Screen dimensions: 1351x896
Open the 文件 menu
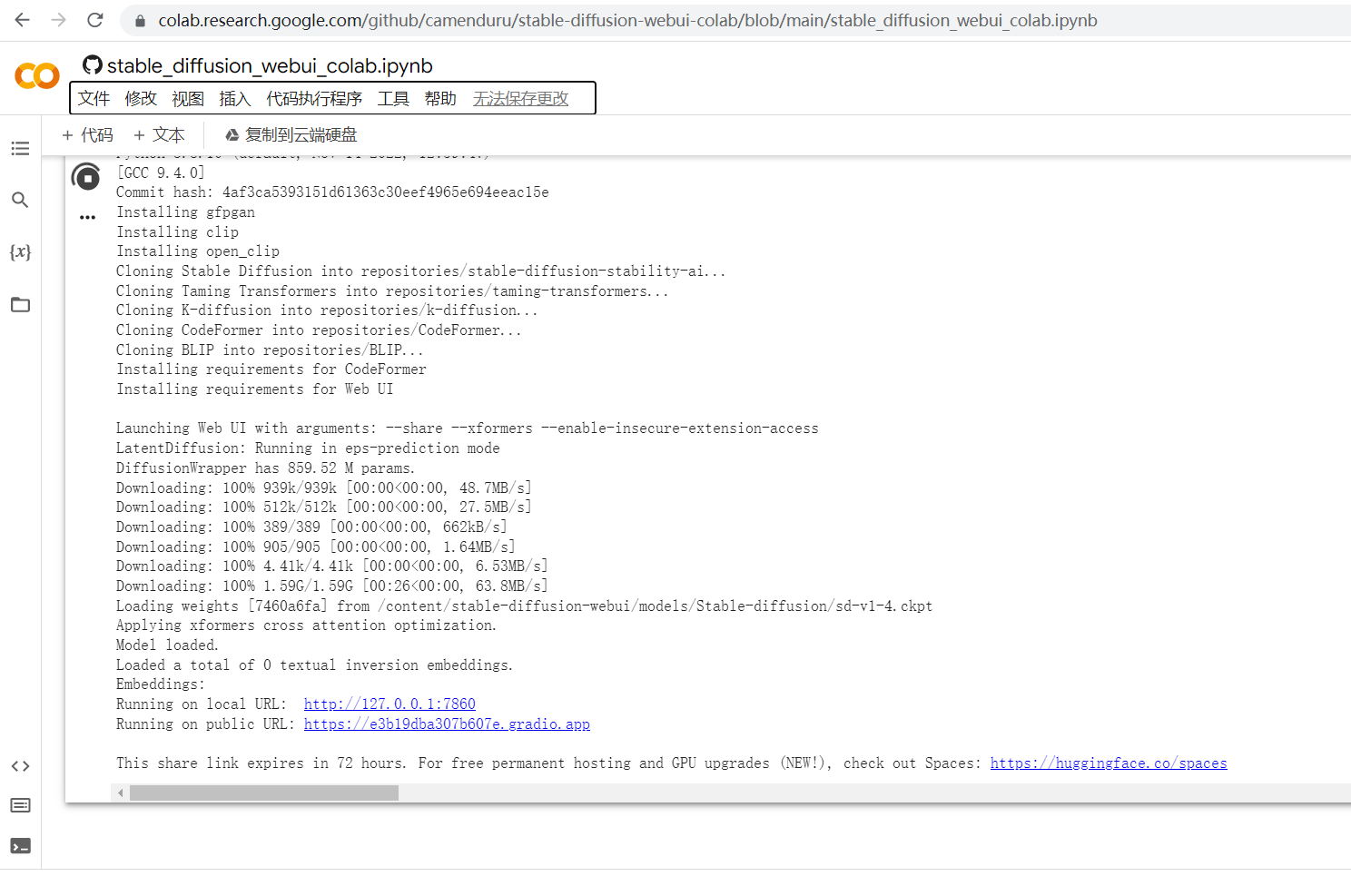click(94, 98)
